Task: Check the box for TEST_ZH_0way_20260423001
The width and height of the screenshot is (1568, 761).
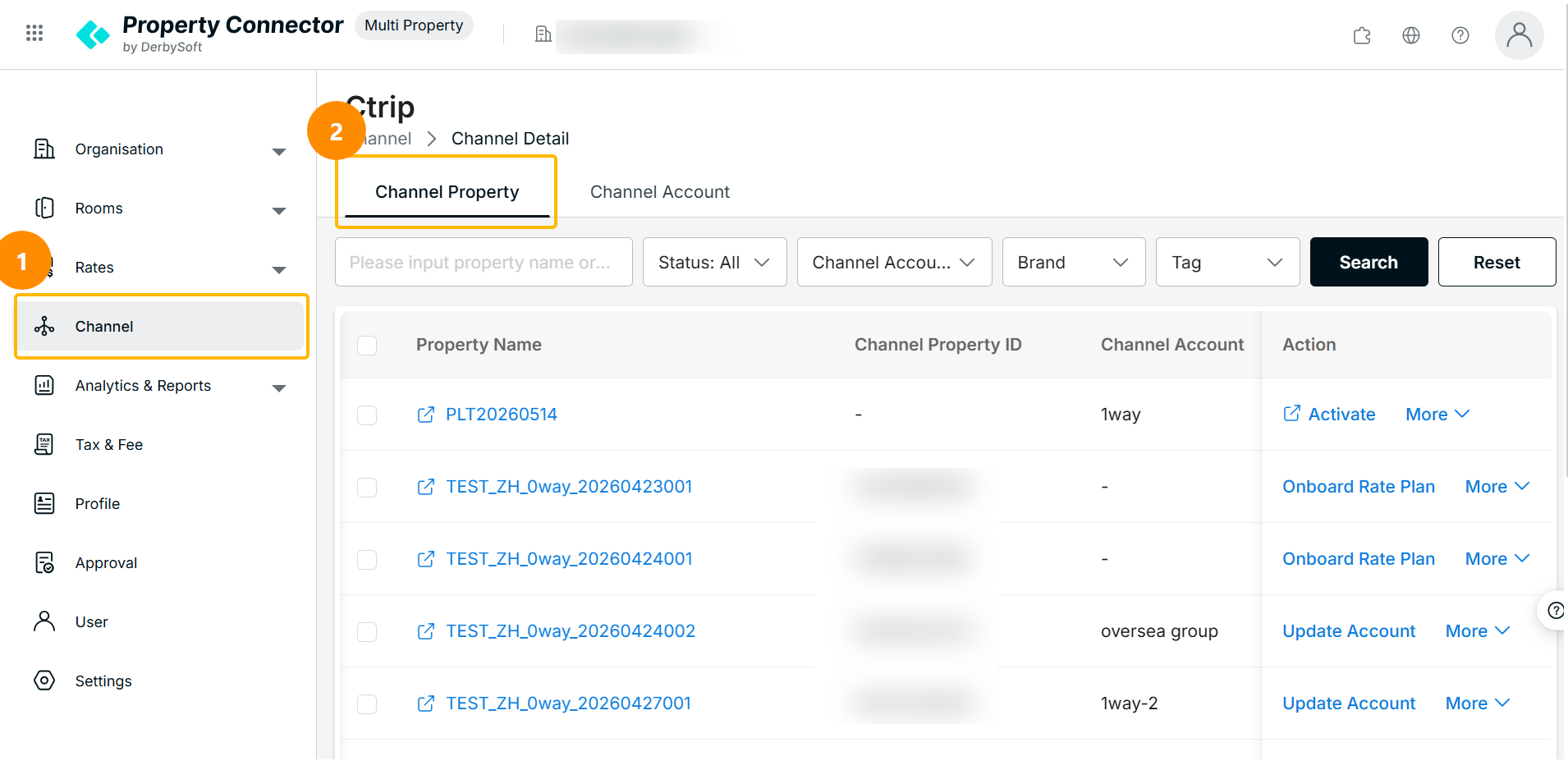Action: click(x=367, y=488)
